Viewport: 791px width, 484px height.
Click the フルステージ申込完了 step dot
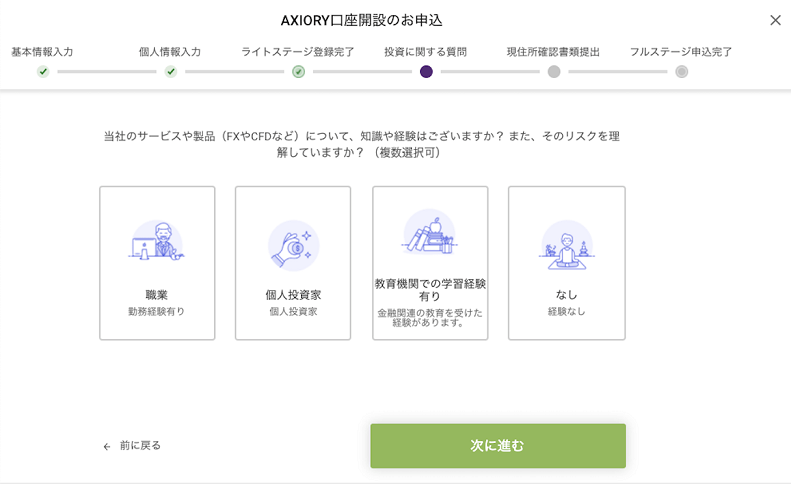pos(682,72)
